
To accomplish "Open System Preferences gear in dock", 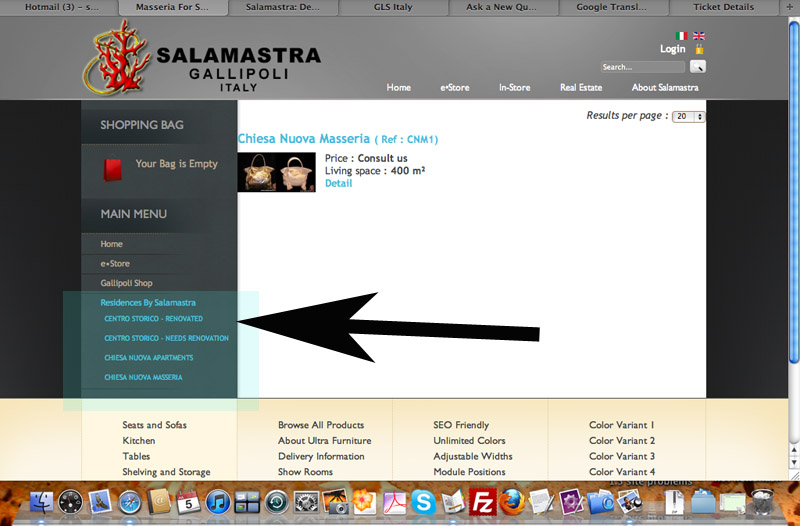I will [306, 502].
